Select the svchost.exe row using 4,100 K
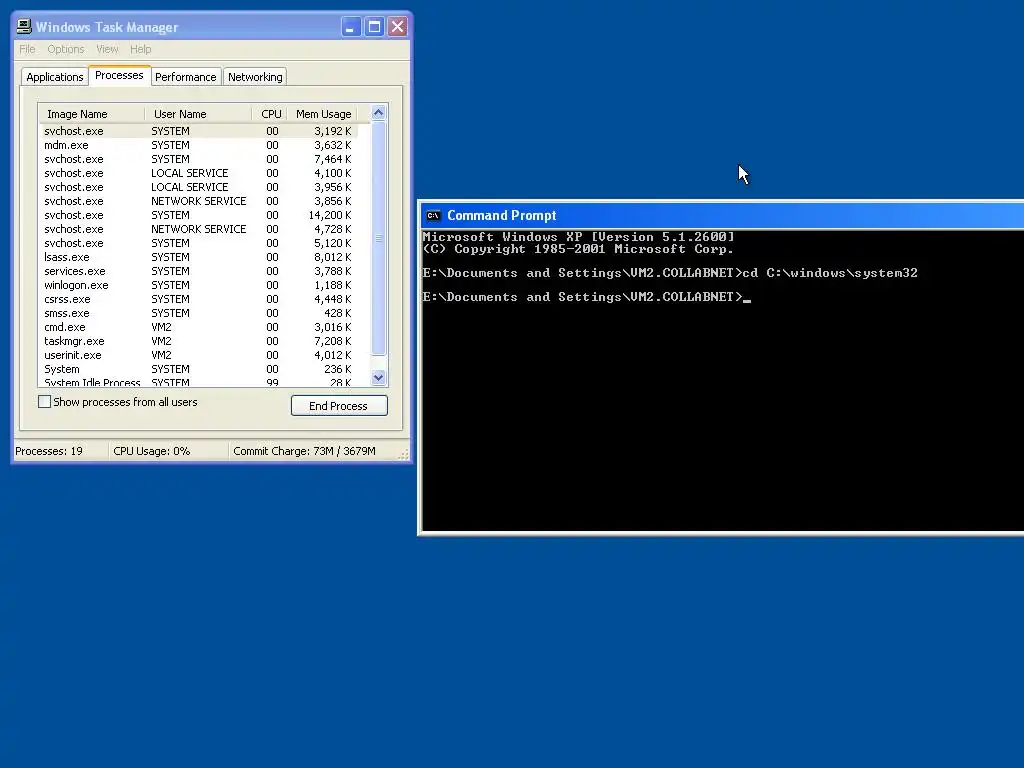 pos(199,173)
